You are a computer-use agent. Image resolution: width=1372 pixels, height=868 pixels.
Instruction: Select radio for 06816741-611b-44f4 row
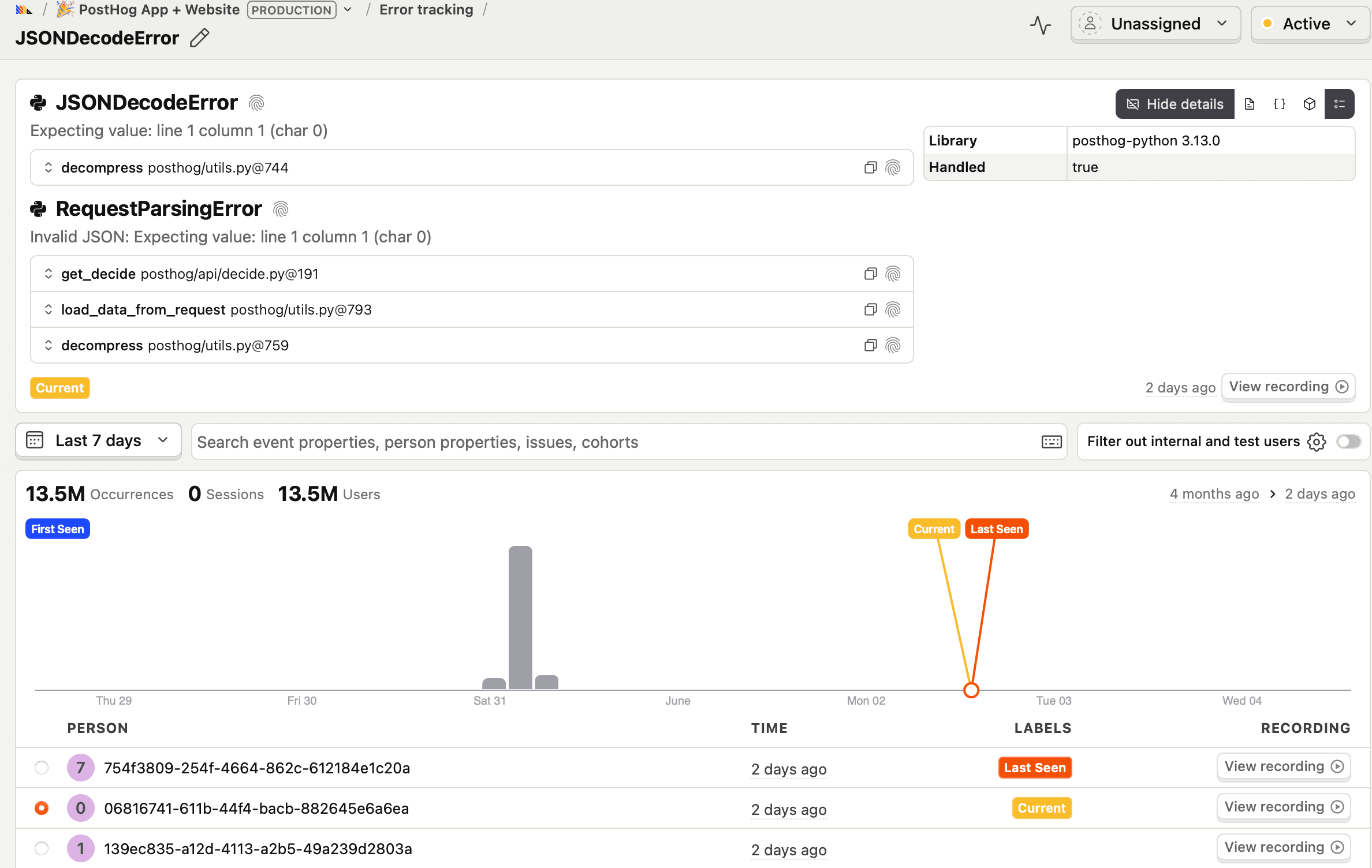(x=42, y=808)
